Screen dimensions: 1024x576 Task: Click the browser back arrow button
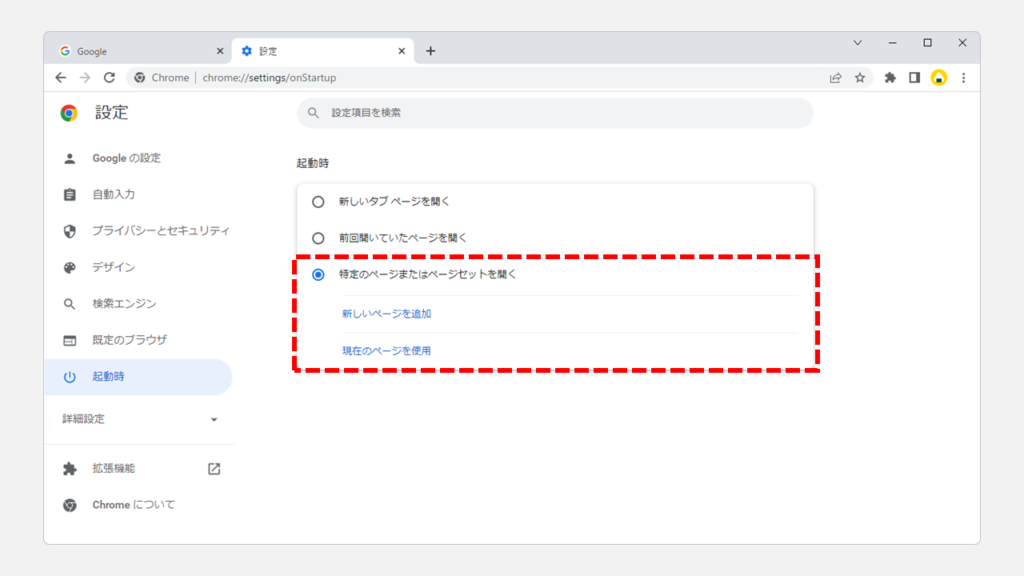pos(61,77)
